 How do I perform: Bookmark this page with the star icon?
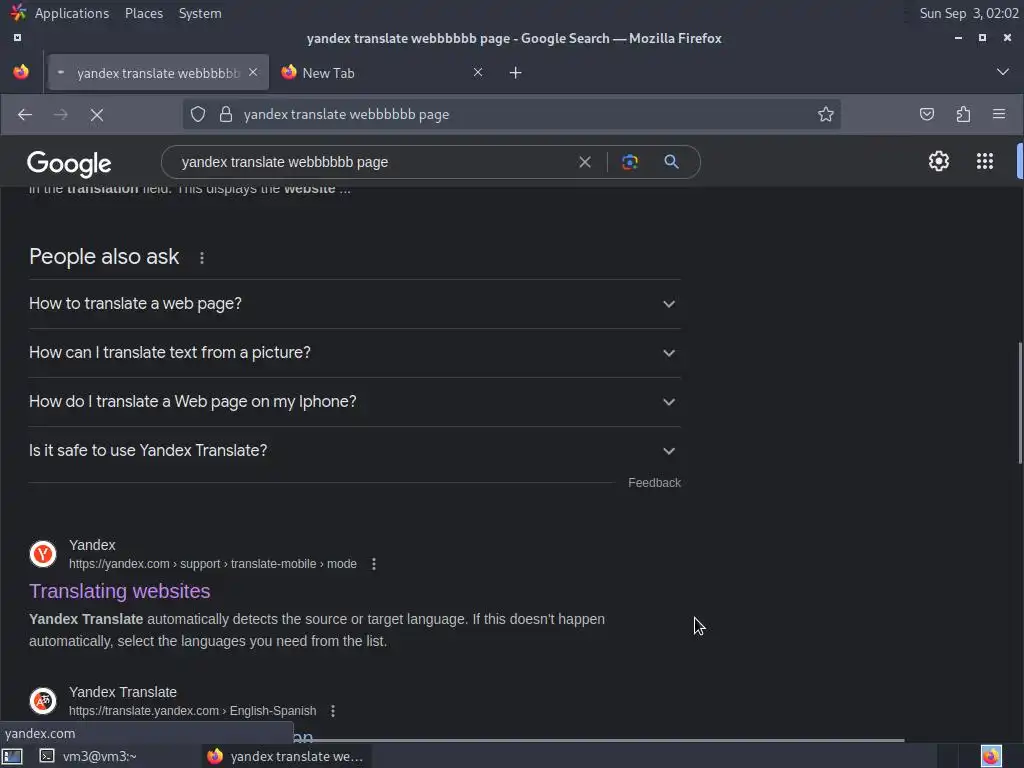pyautogui.click(x=825, y=114)
